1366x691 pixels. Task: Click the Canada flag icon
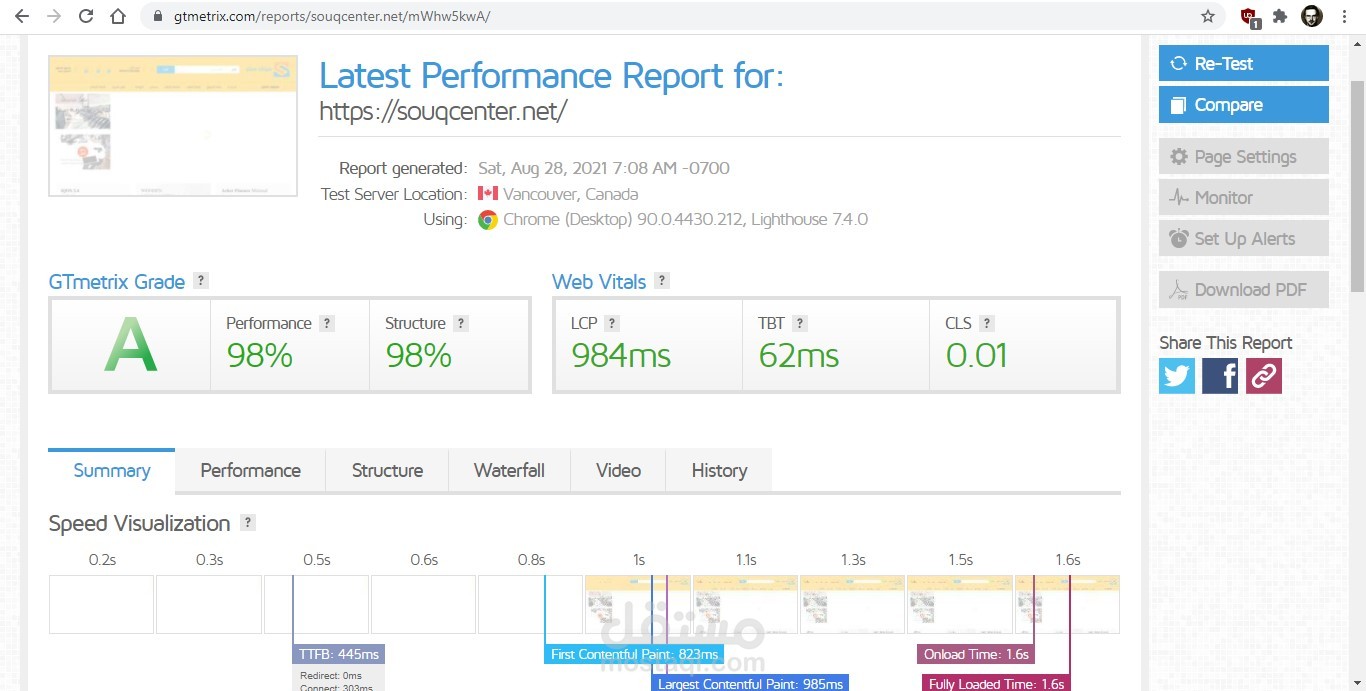click(x=488, y=194)
